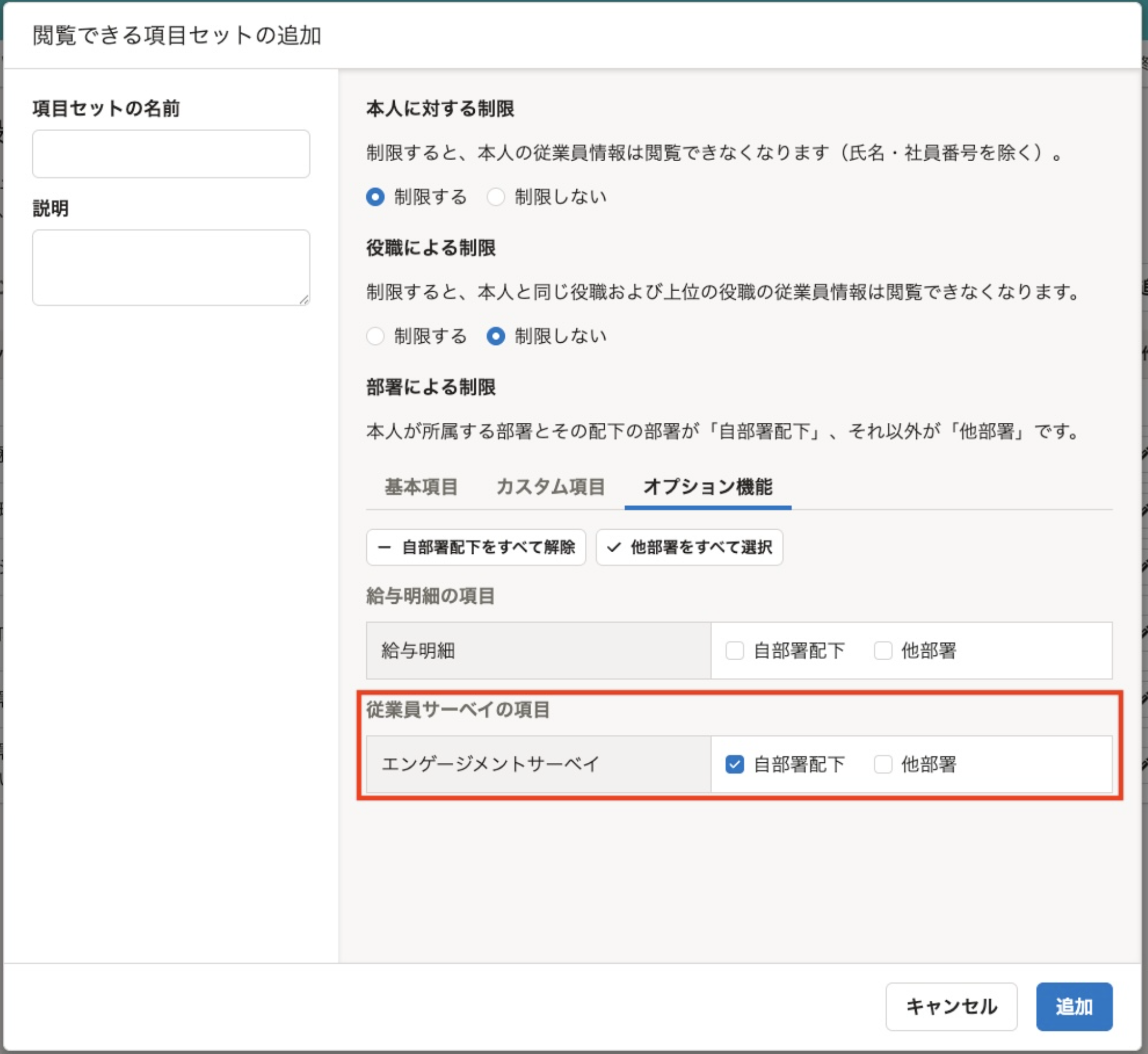
Task: Click the 項目セットの名前 input field
Action: [x=171, y=153]
